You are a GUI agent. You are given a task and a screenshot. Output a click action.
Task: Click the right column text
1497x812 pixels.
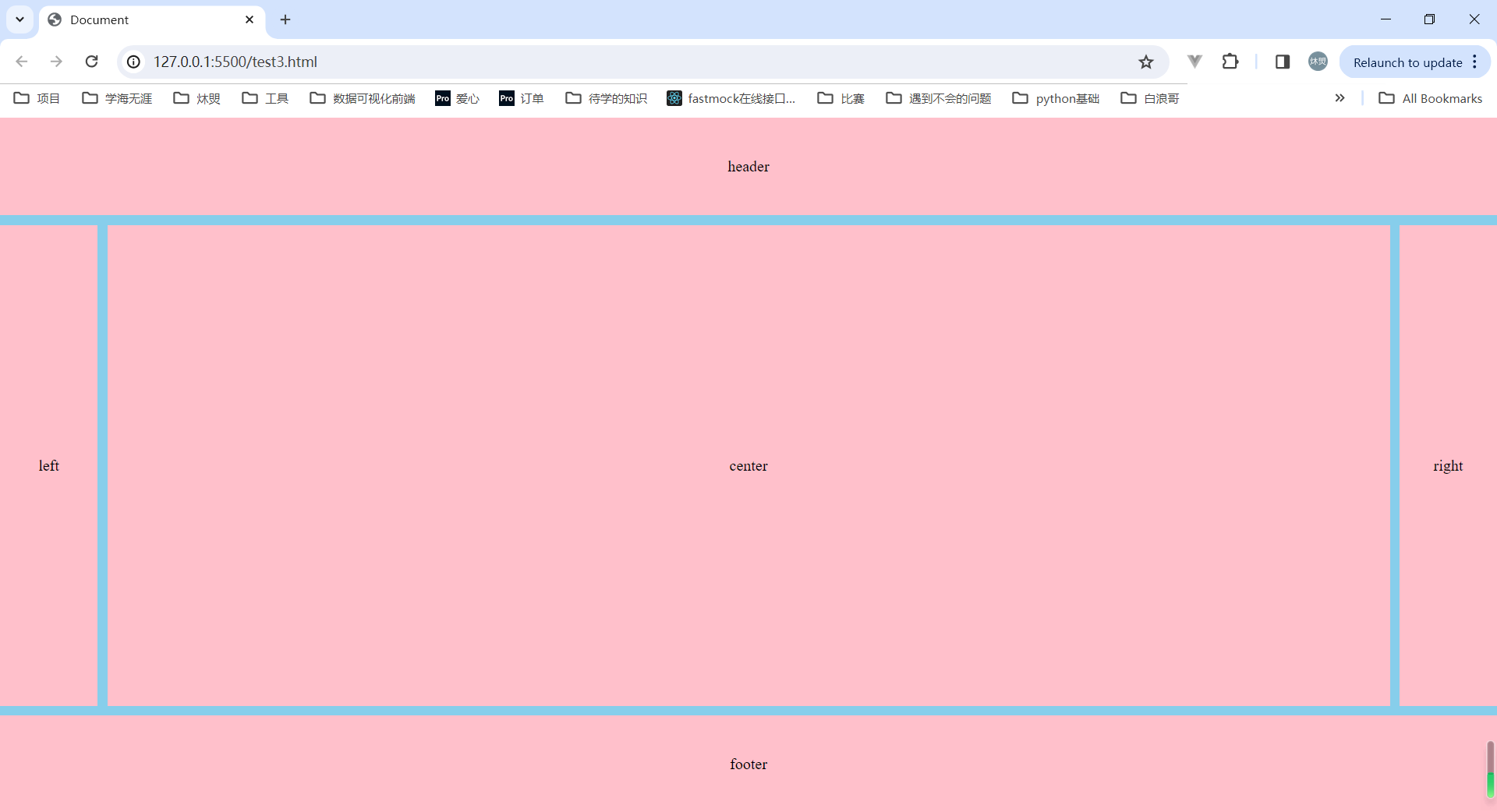[1448, 466]
